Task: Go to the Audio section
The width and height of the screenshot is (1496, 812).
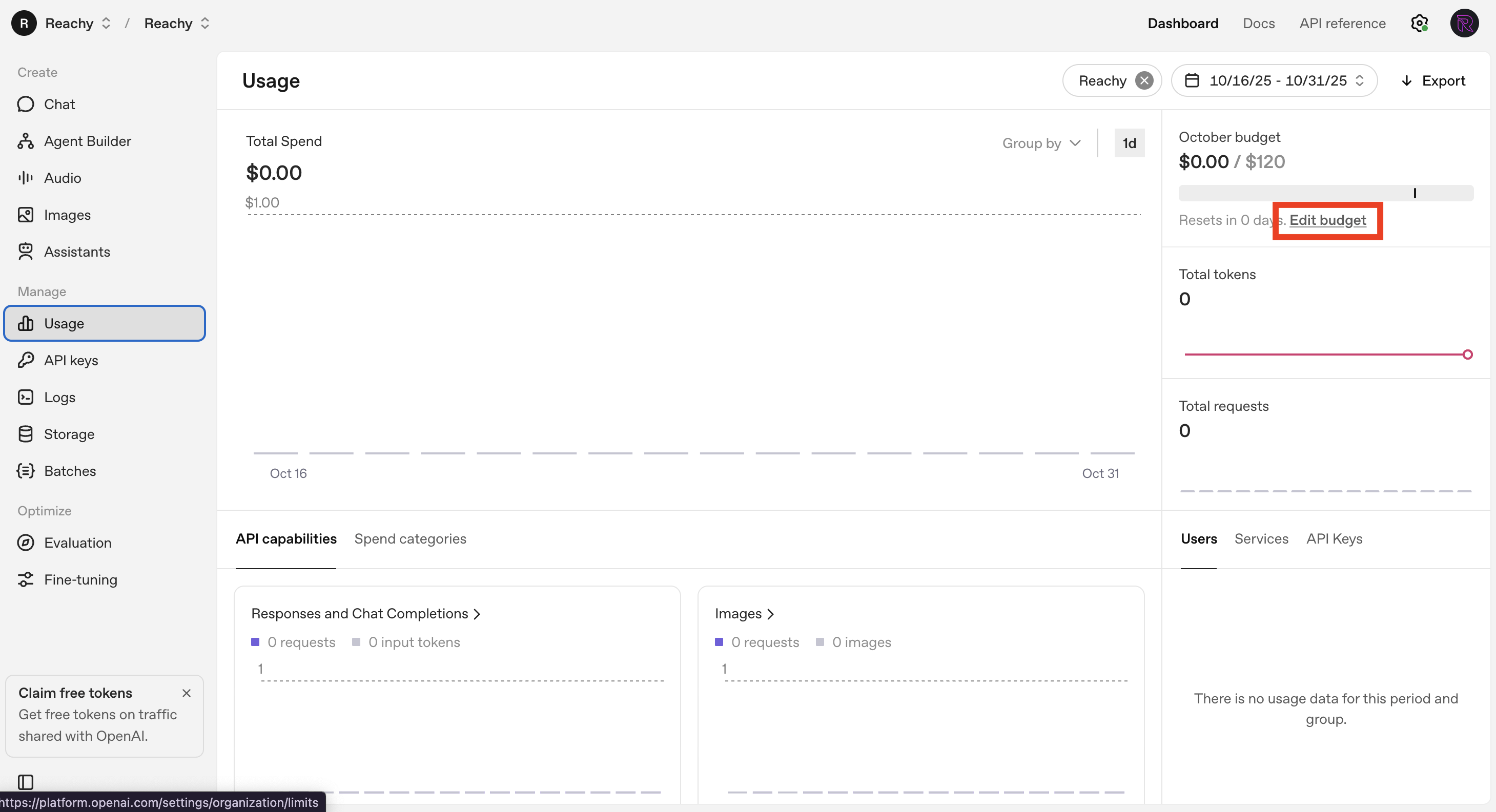Action: click(x=62, y=178)
